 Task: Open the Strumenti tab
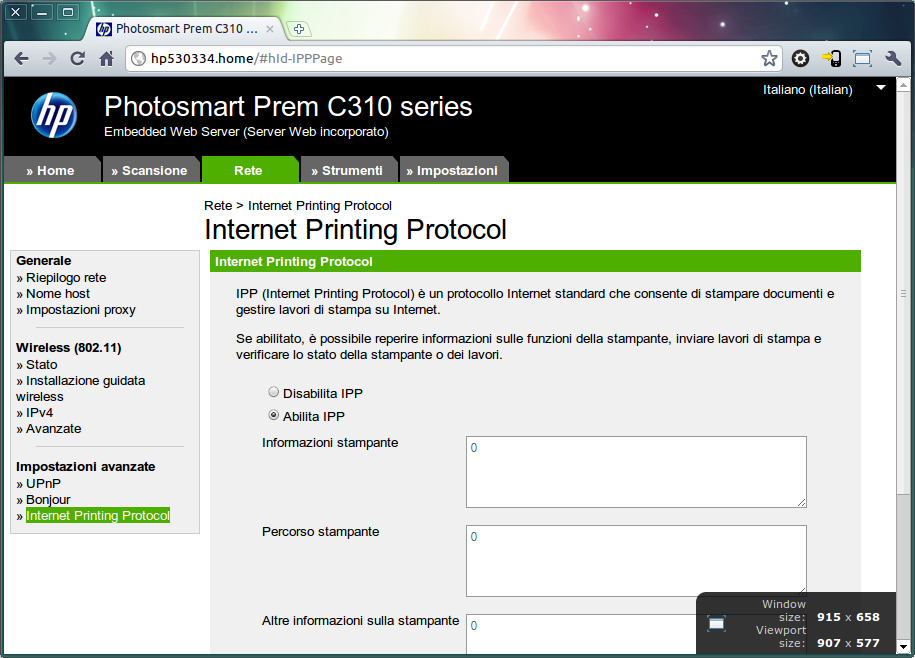point(348,170)
